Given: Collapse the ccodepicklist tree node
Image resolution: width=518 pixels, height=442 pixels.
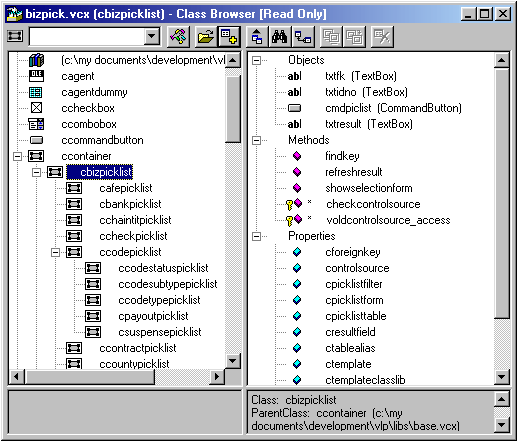Looking at the screenshot, I should (x=55, y=252).
